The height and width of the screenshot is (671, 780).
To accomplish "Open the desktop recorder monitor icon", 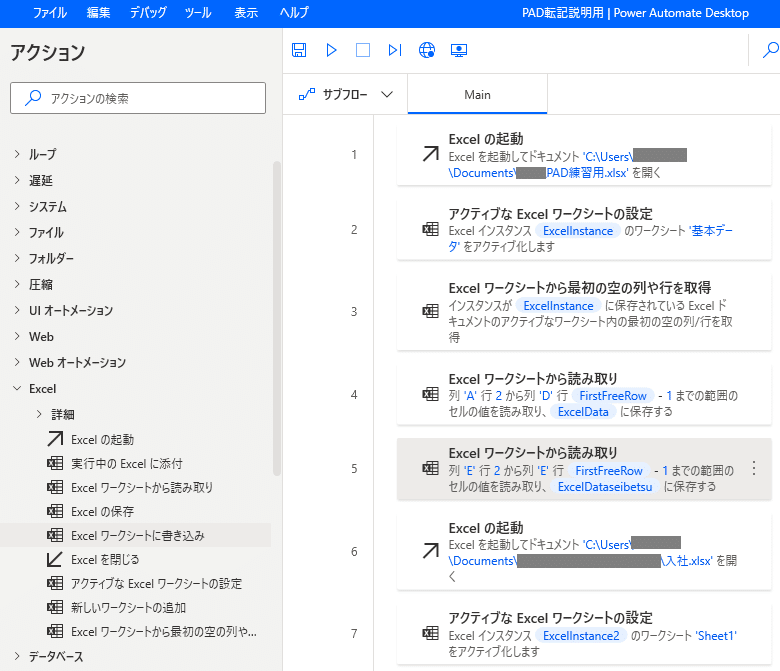I will pos(459,50).
